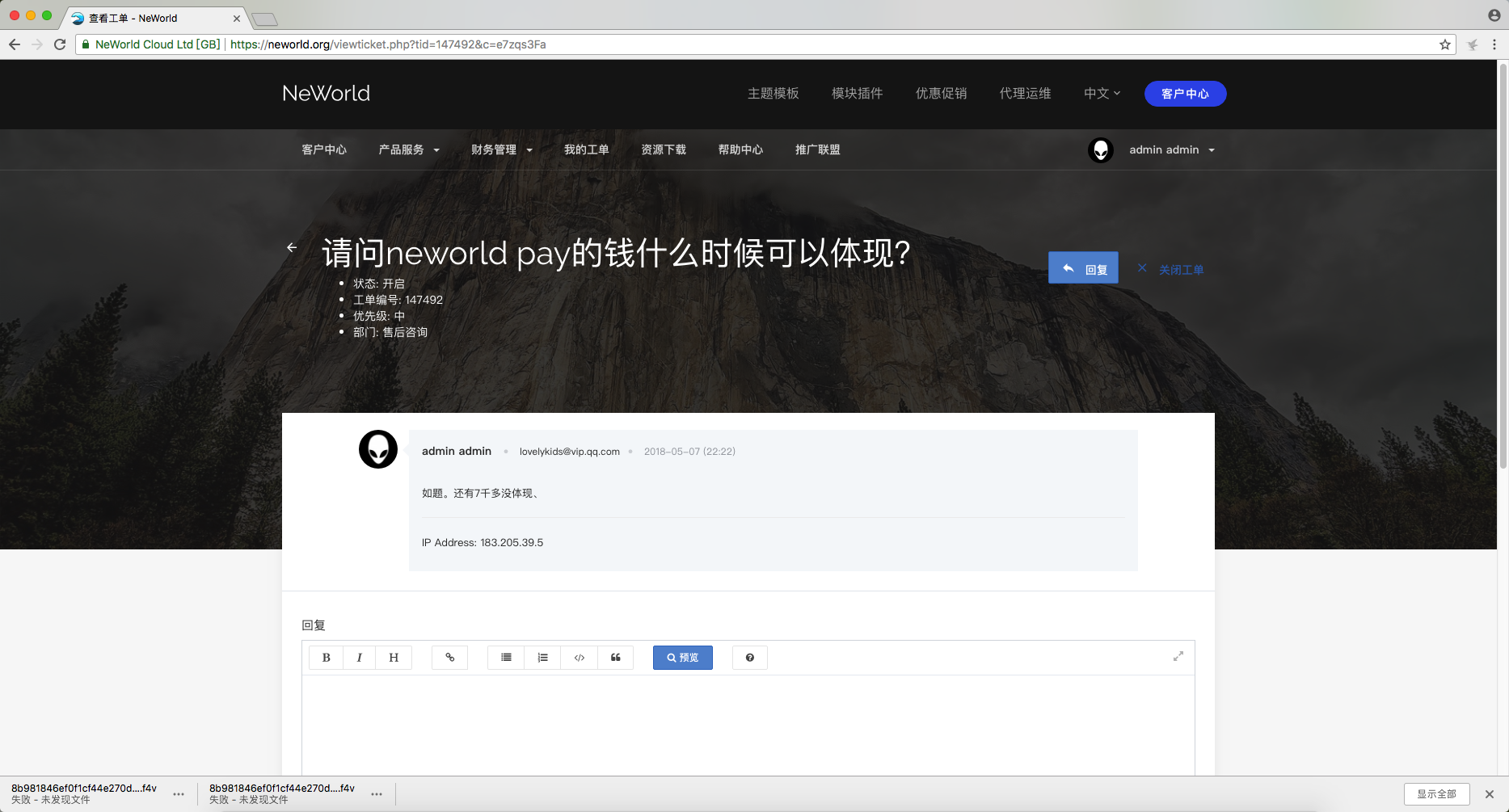Viewport: 1509px width, 812px height.
Task: Click the 优先级: 中 line
Action: tap(379, 316)
